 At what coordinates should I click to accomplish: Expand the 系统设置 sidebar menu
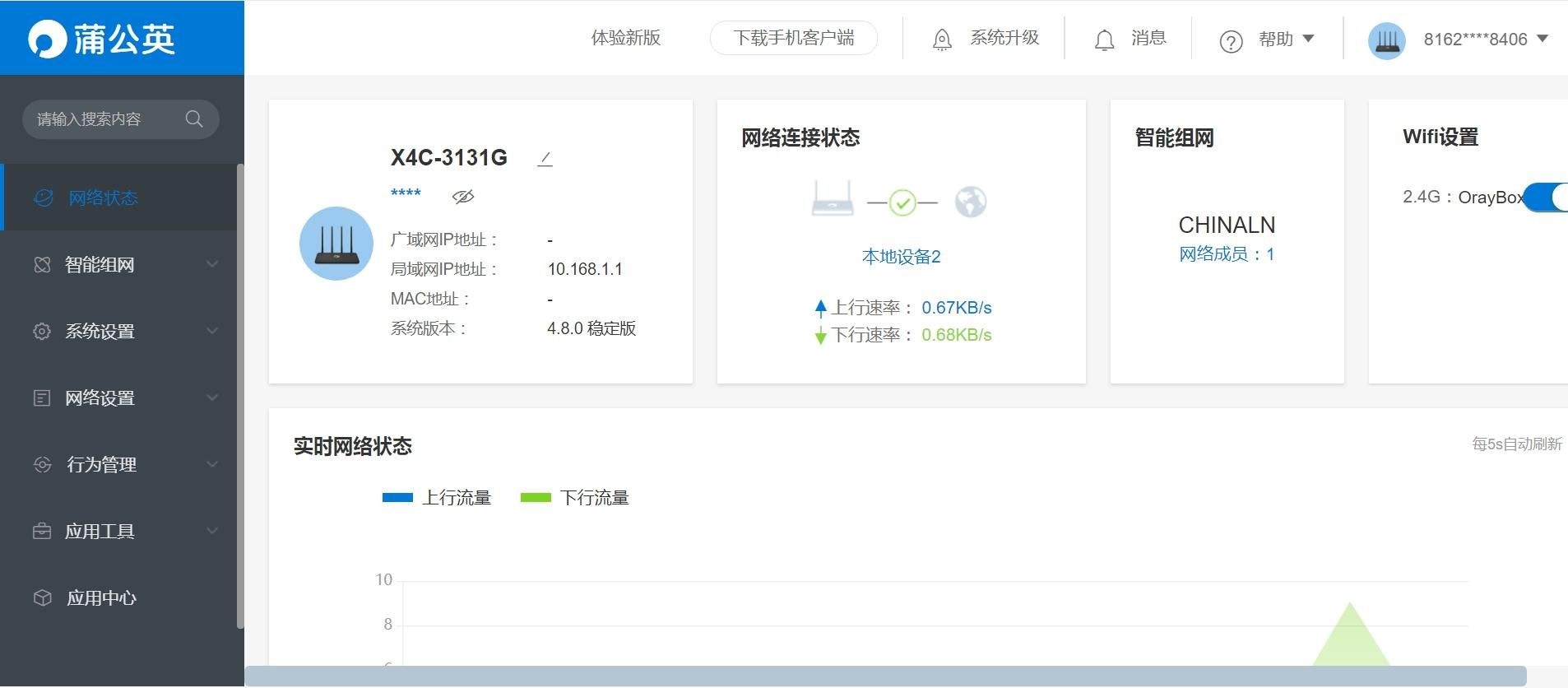tap(122, 332)
